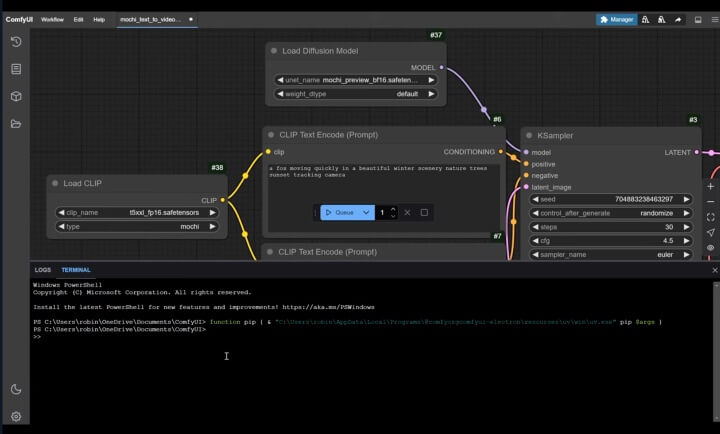
Task: Collapse the KSampler node via its dot
Action: [x=528, y=135]
